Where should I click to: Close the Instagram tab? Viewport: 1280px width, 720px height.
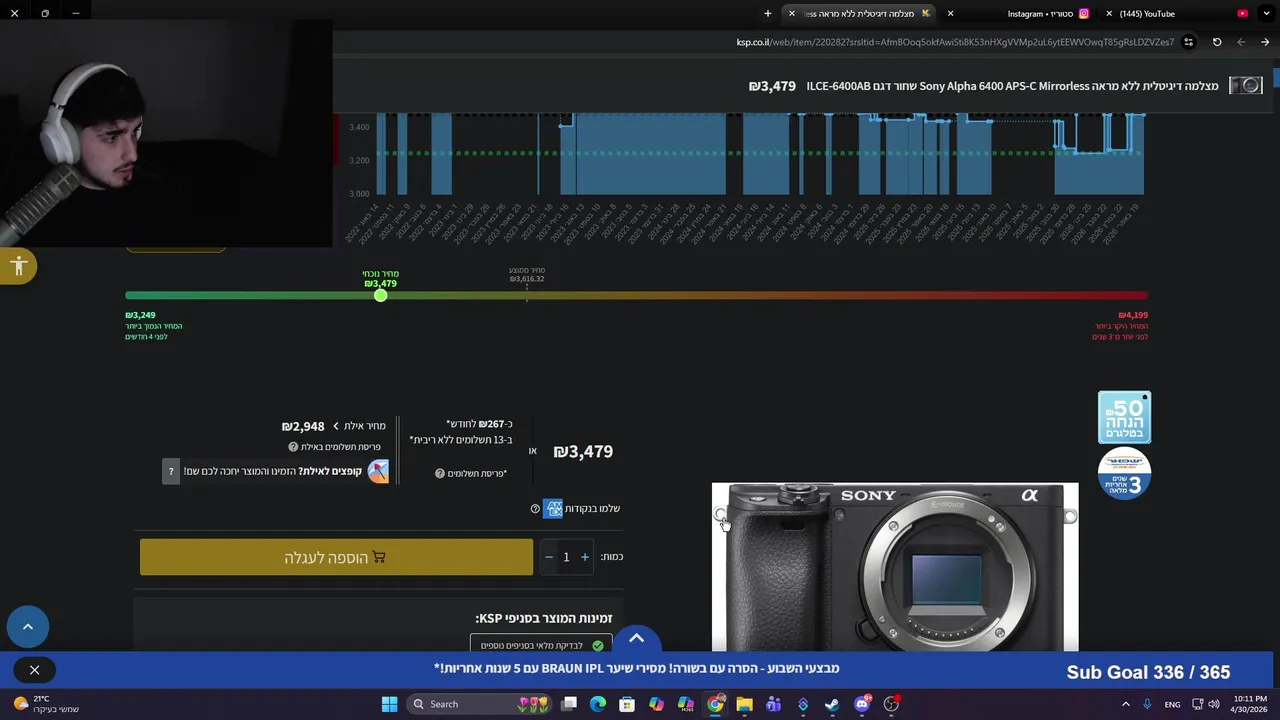click(x=950, y=14)
